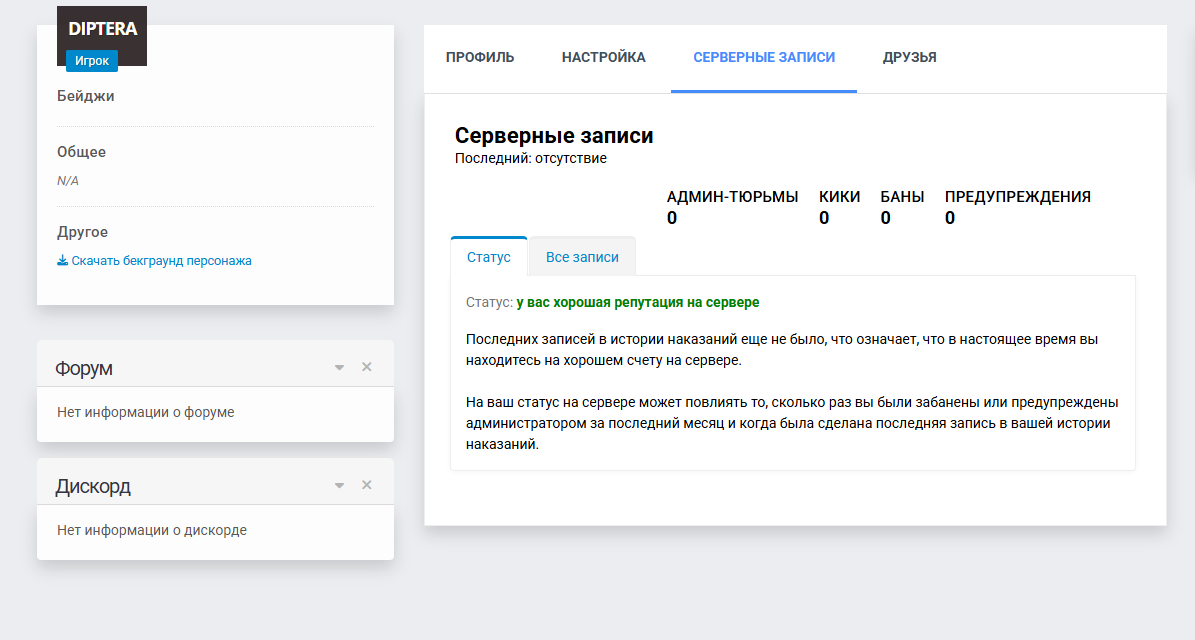Click the download icon beside Скачать бекграунд
This screenshot has height=640, width=1195.
(x=62, y=261)
